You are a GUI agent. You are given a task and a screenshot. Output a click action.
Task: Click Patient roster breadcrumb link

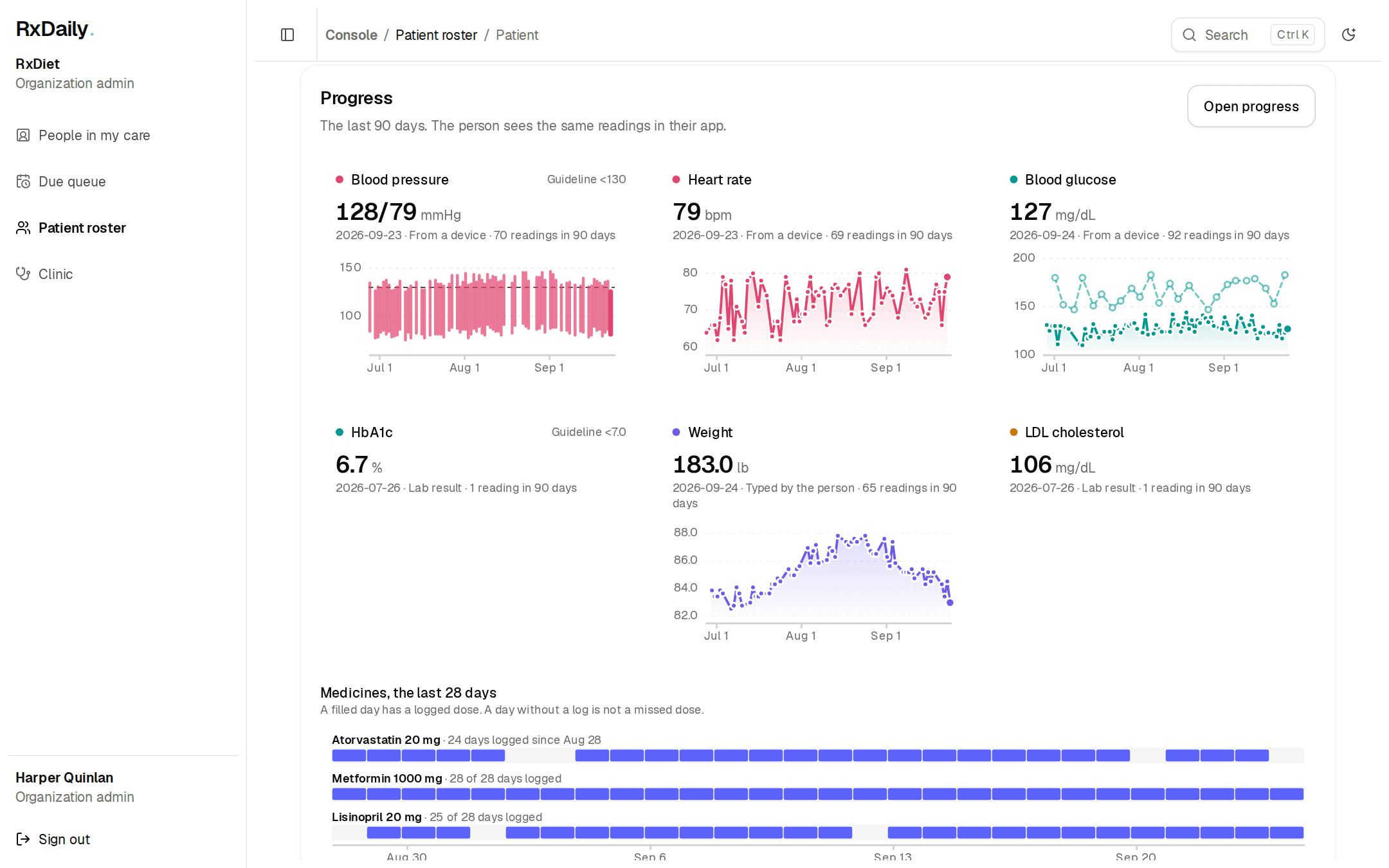tap(436, 35)
